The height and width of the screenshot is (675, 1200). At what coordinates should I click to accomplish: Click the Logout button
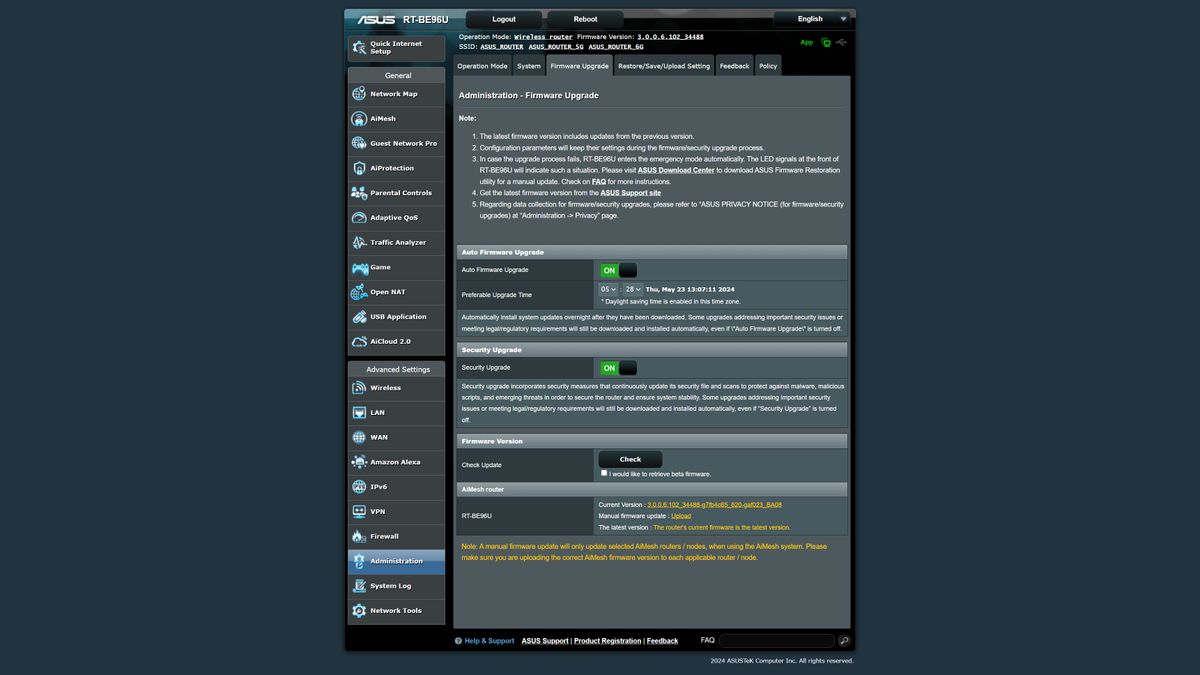(504, 19)
